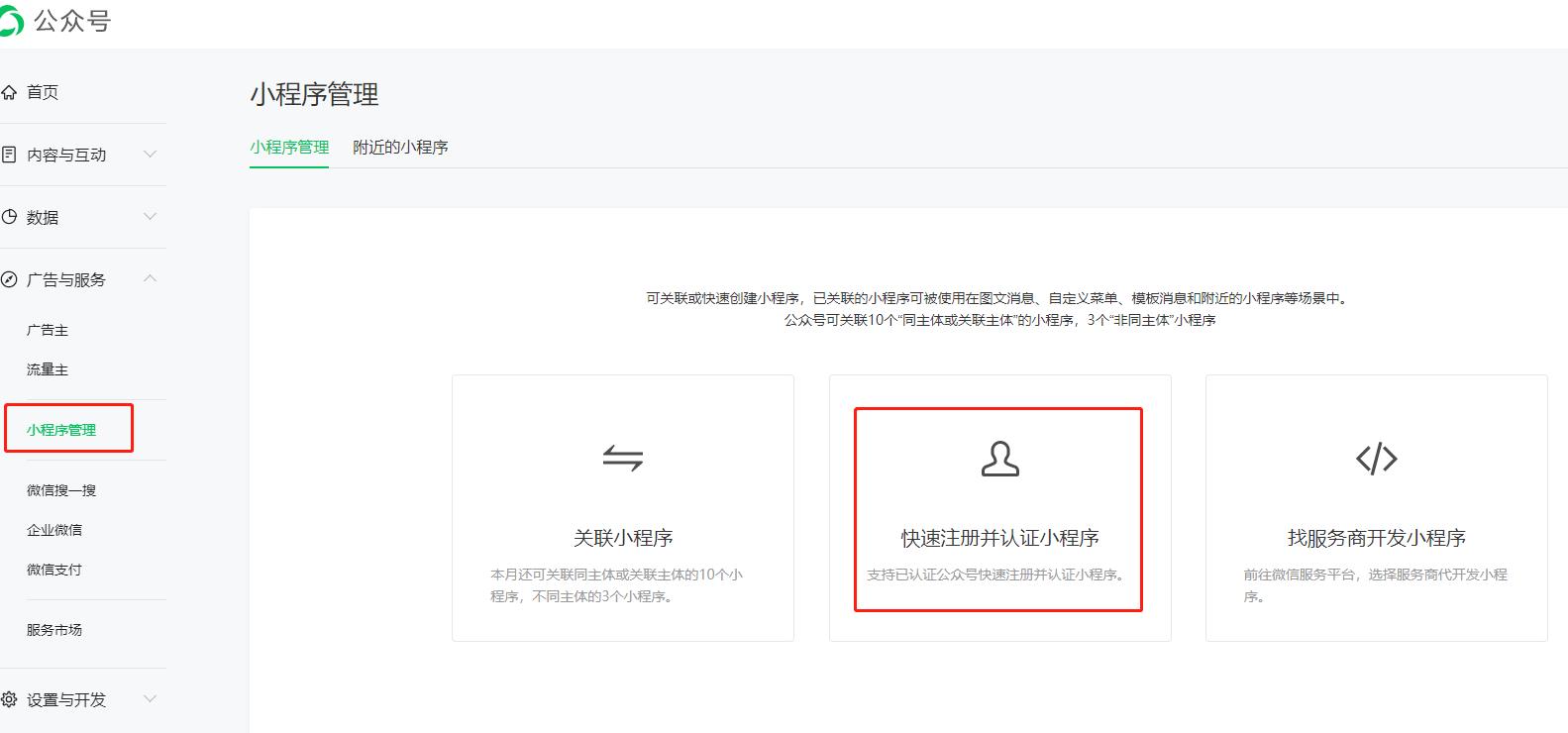Click the home icon beside 首页
This screenshot has width=1568, height=733.
[9, 92]
